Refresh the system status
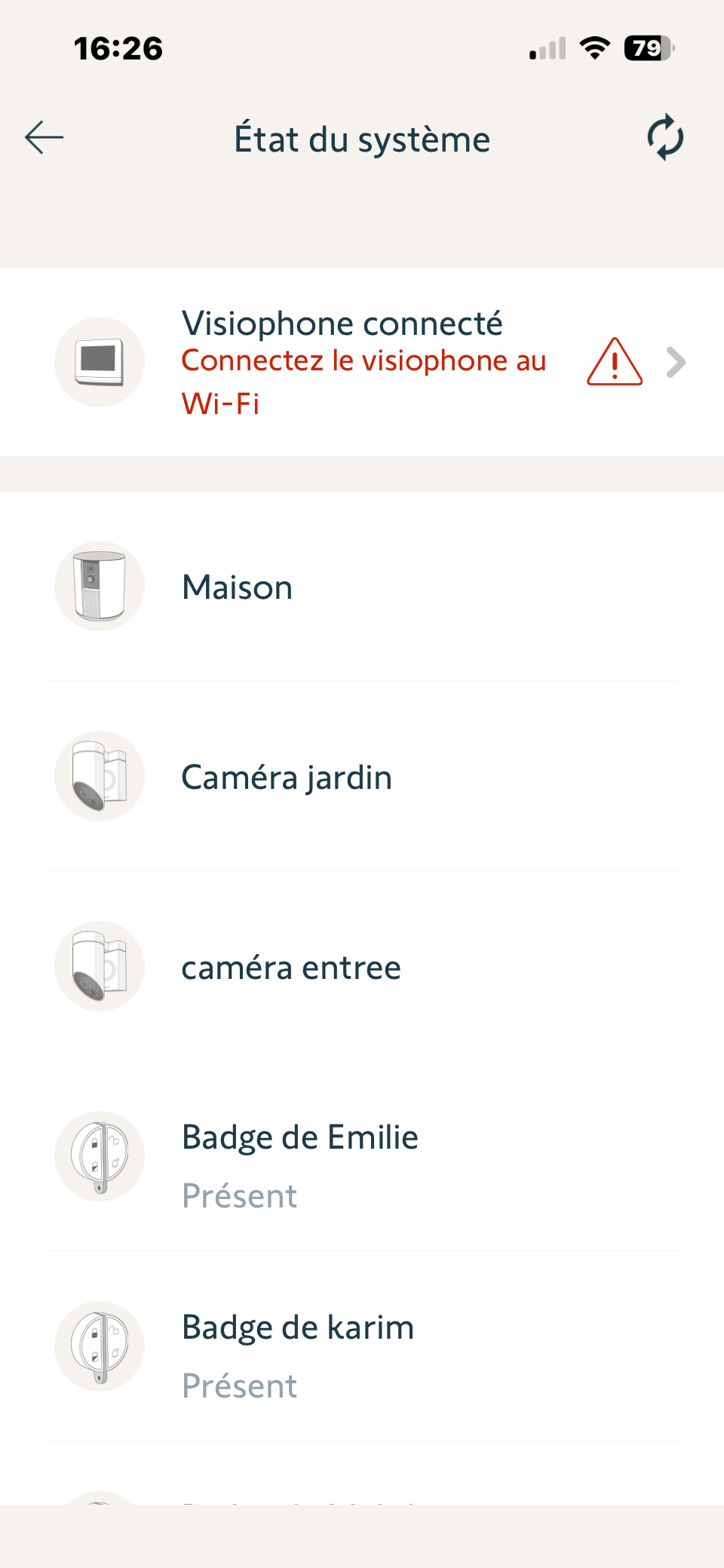 click(x=665, y=137)
